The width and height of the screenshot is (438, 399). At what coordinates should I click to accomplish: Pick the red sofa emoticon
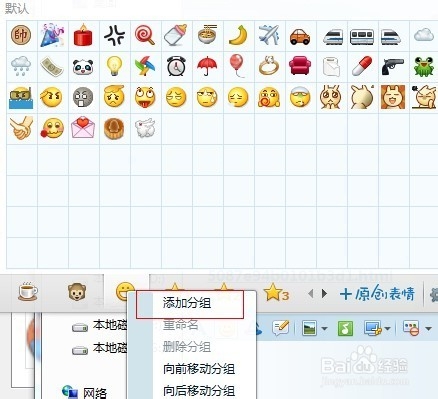(x=300, y=66)
